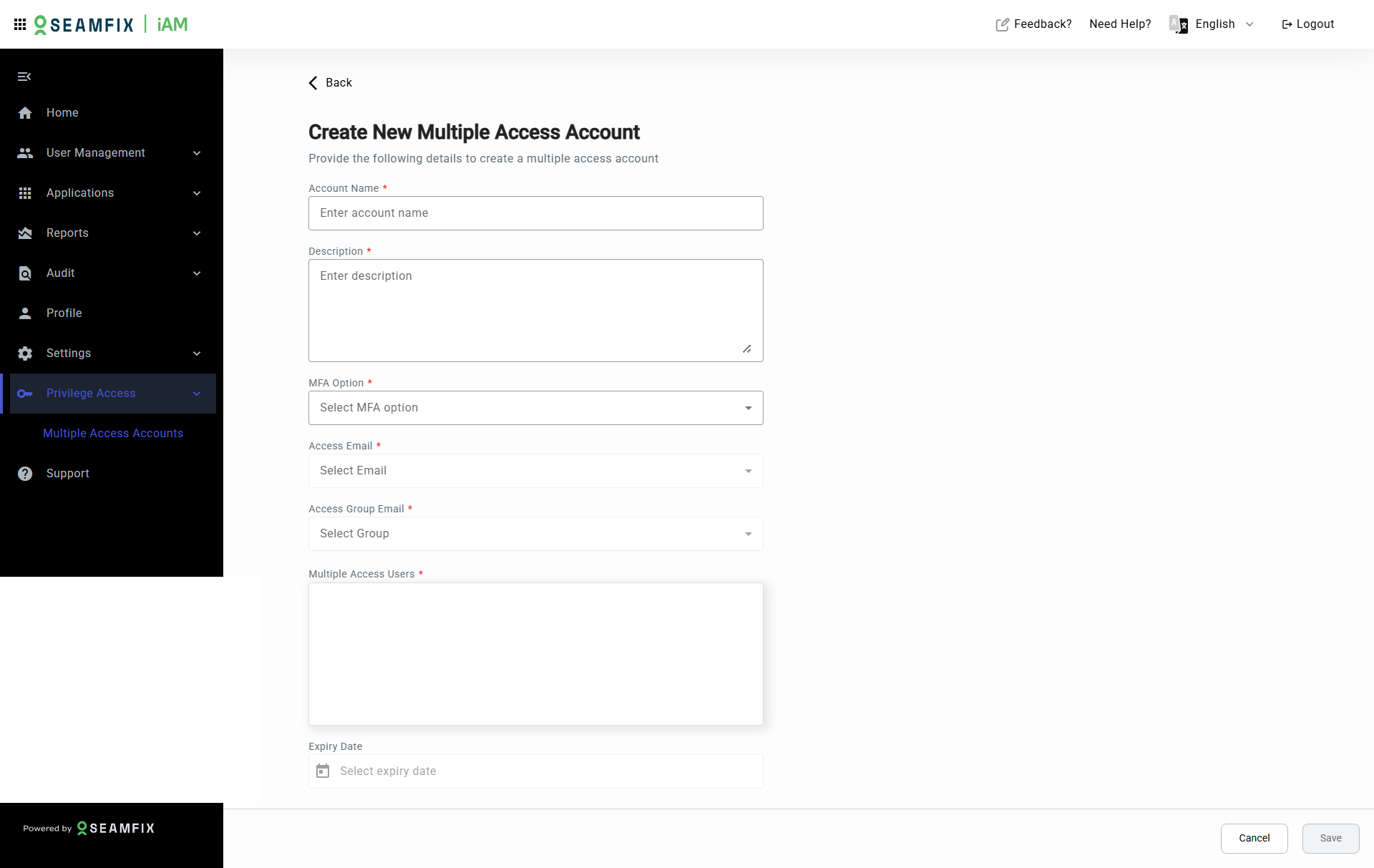Open the Select MFA option dropdown
This screenshot has width=1374, height=868.
point(535,408)
